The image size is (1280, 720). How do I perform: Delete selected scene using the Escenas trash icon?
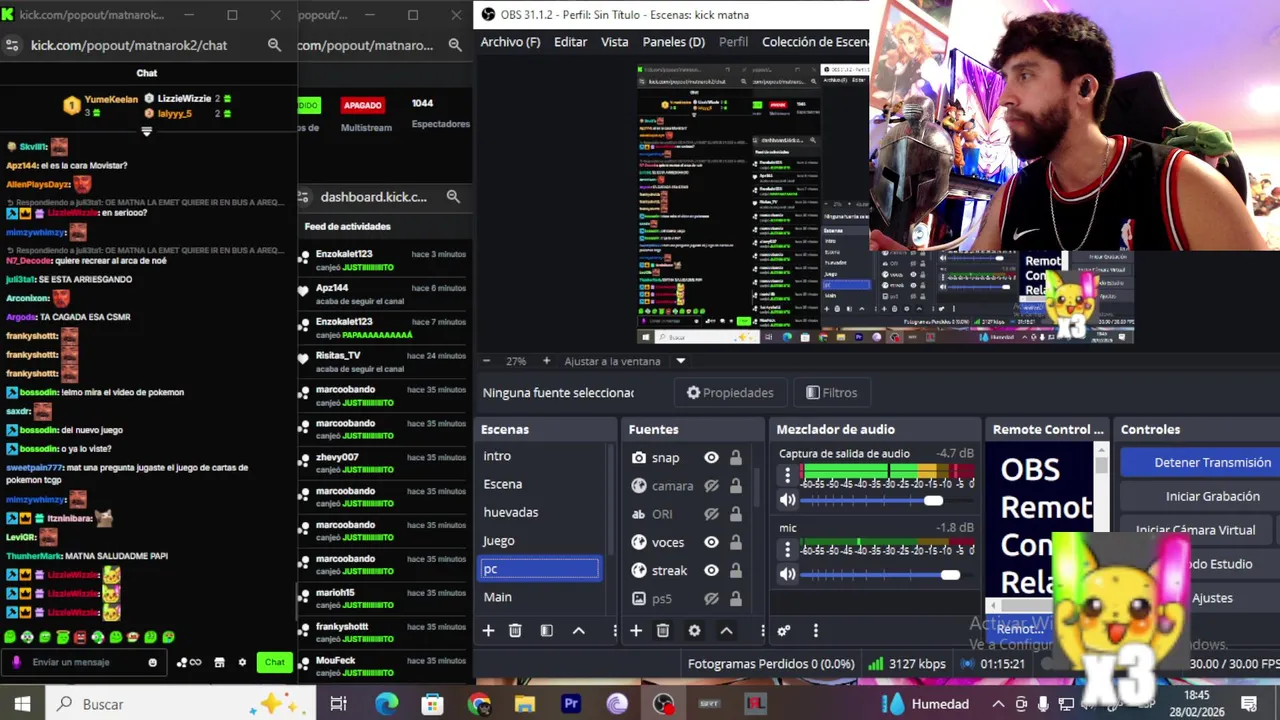(515, 631)
